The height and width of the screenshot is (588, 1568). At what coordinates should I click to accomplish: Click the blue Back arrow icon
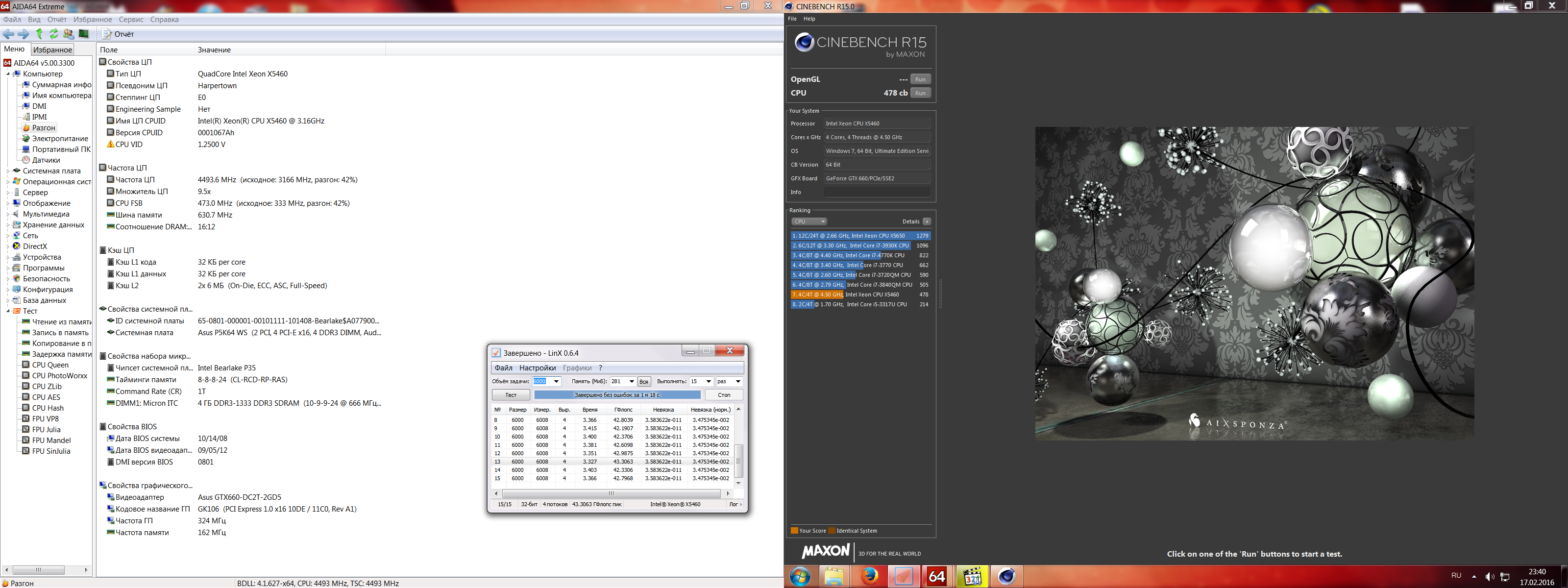[8, 34]
